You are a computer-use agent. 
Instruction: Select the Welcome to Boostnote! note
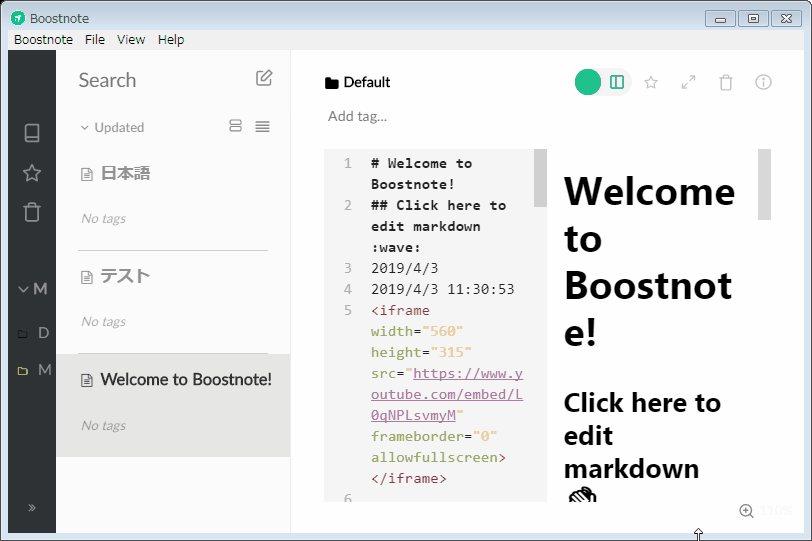173,405
